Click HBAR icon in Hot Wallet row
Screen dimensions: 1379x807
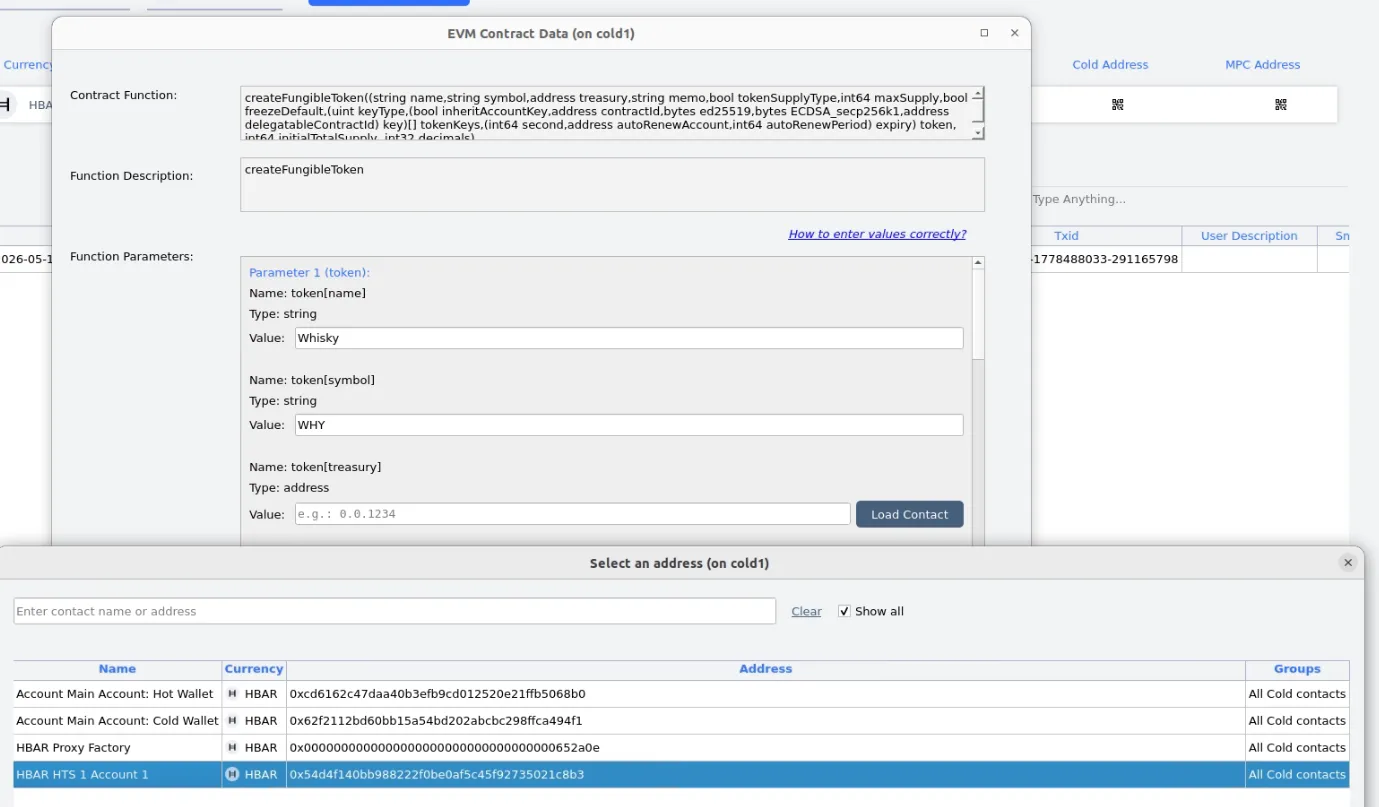pyautogui.click(x=233, y=694)
